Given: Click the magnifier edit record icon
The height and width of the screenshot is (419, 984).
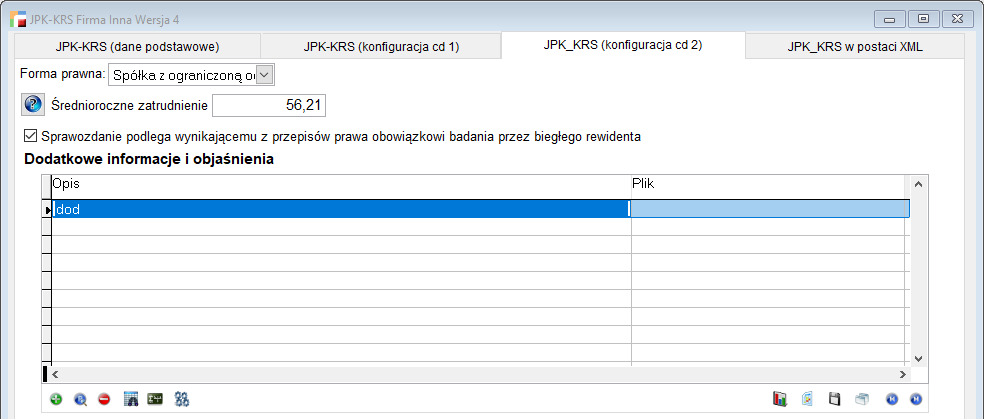Looking at the screenshot, I should [x=81, y=399].
